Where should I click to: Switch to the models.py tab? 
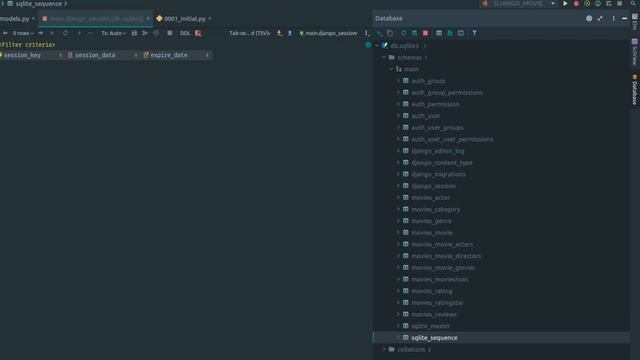tap(15, 19)
